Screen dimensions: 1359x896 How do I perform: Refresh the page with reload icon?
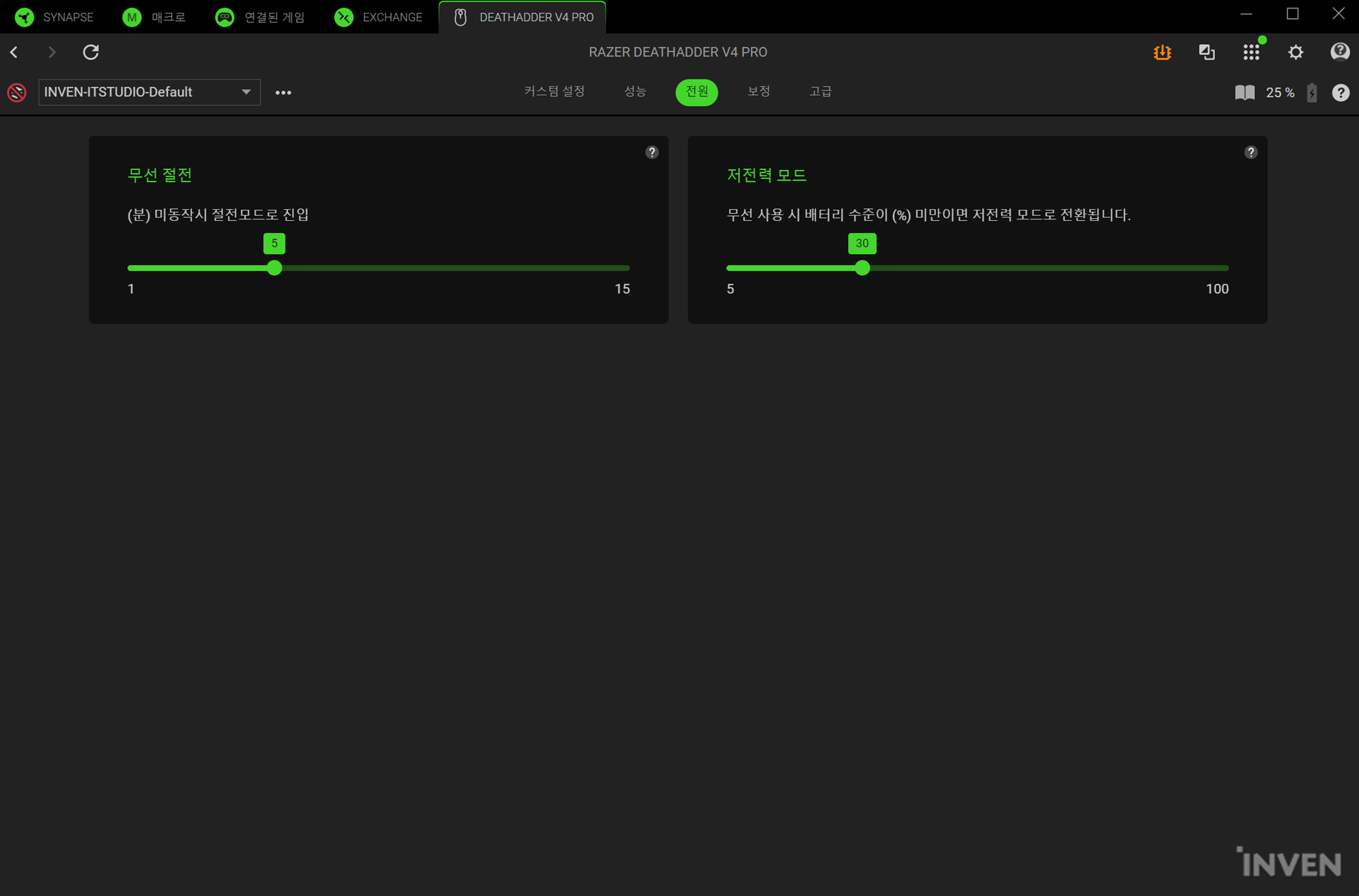pos(91,52)
